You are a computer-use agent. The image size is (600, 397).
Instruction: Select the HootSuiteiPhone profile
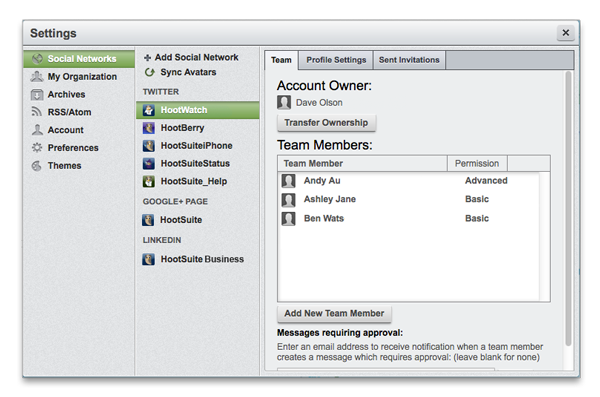tap(197, 145)
